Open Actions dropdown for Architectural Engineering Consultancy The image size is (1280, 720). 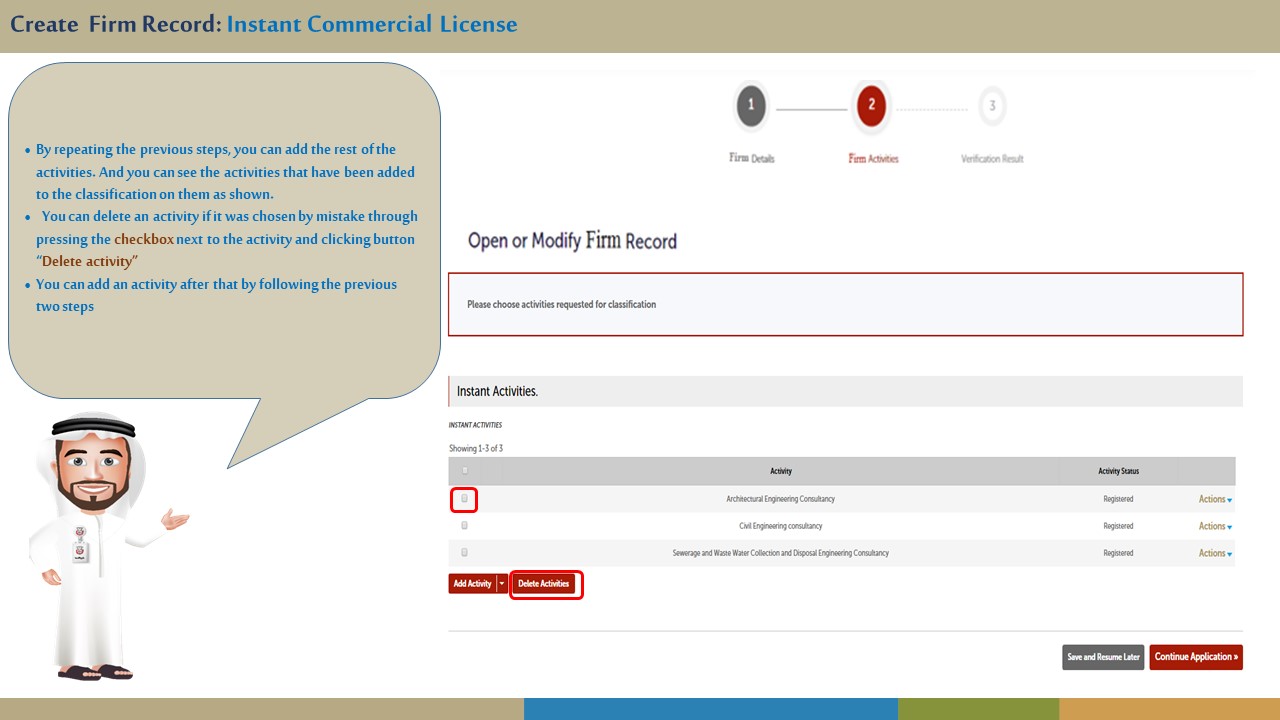click(1215, 499)
